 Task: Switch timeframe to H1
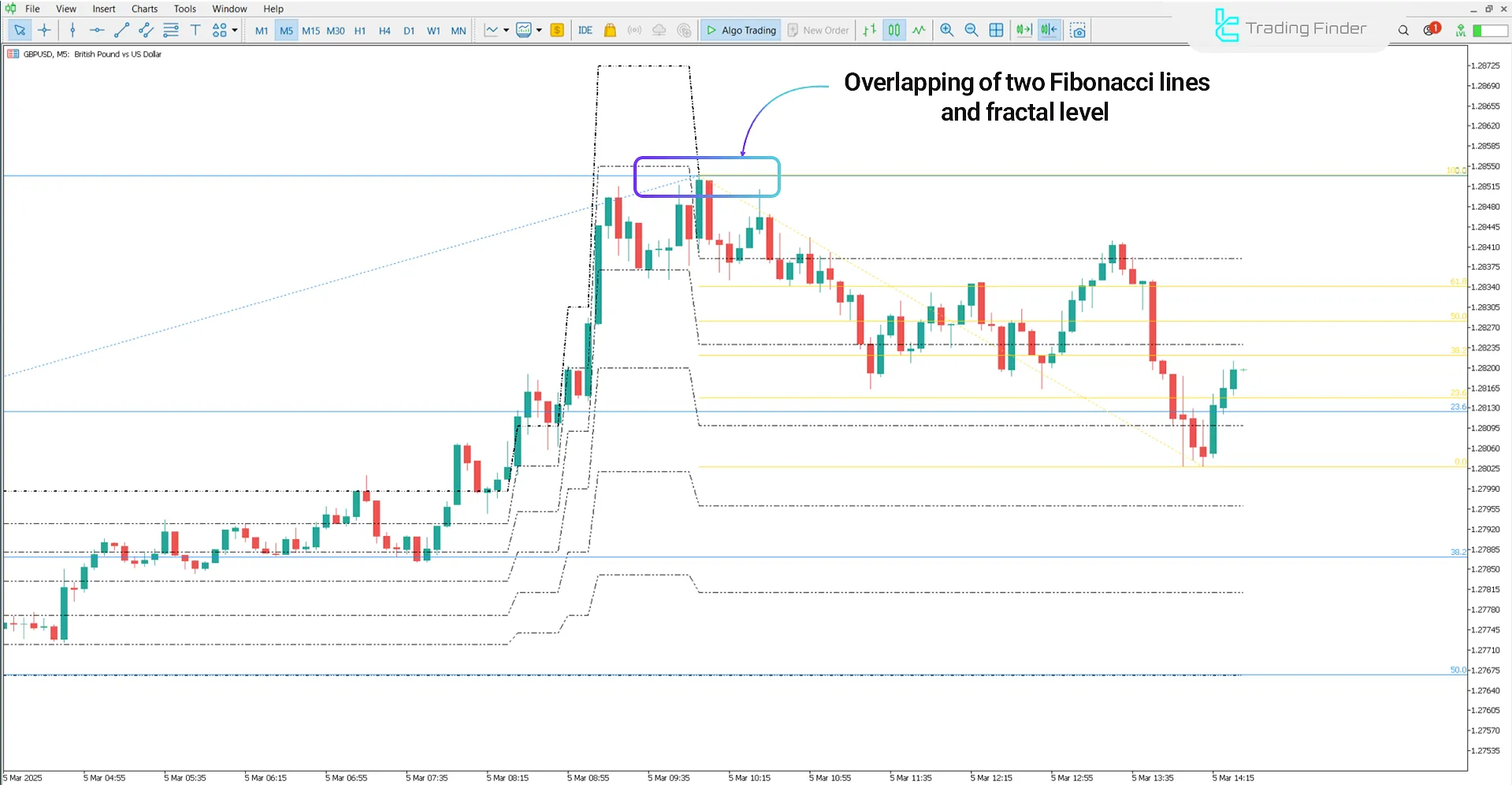360,30
